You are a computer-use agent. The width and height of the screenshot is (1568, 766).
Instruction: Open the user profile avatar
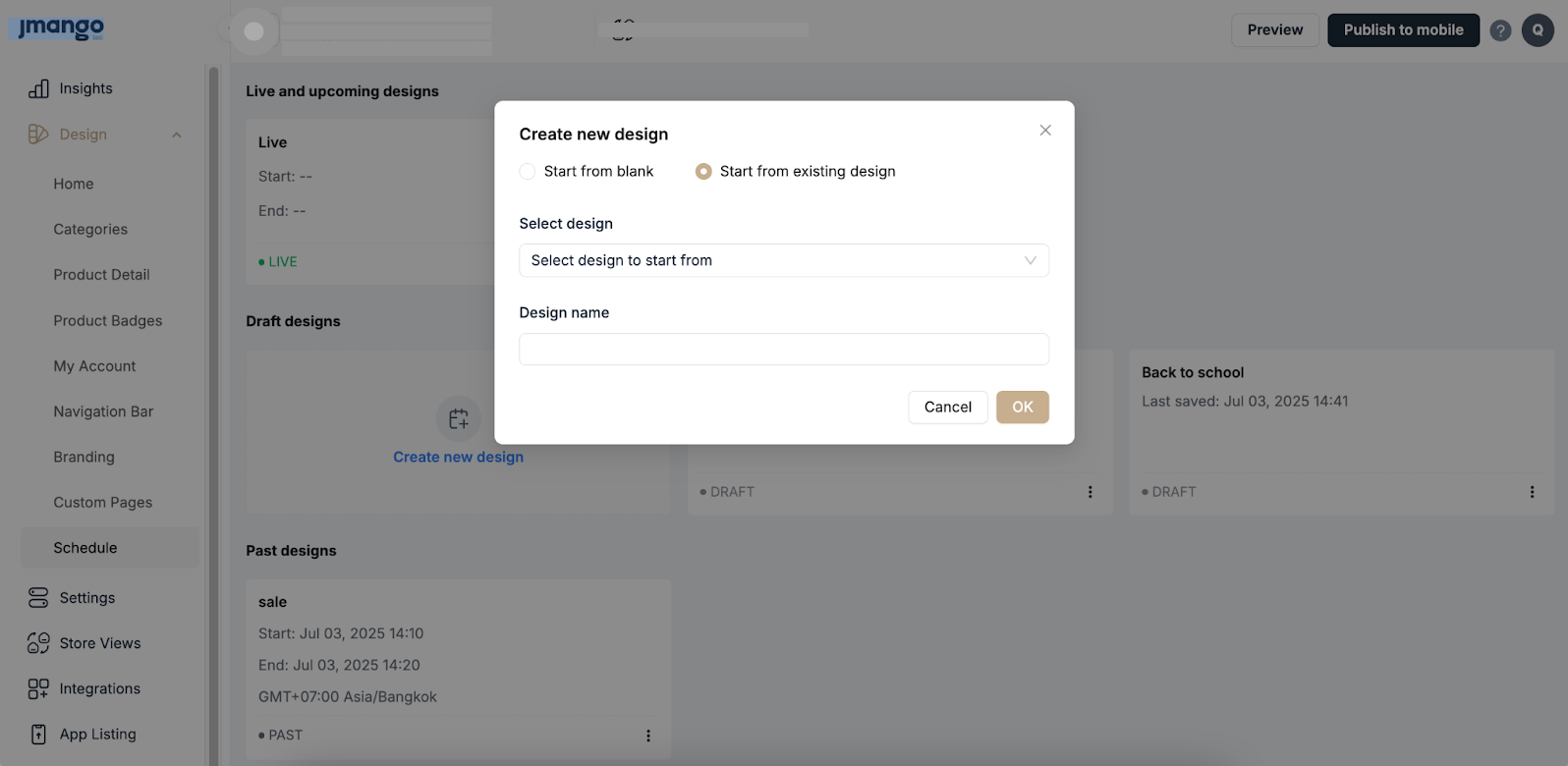[1538, 30]
